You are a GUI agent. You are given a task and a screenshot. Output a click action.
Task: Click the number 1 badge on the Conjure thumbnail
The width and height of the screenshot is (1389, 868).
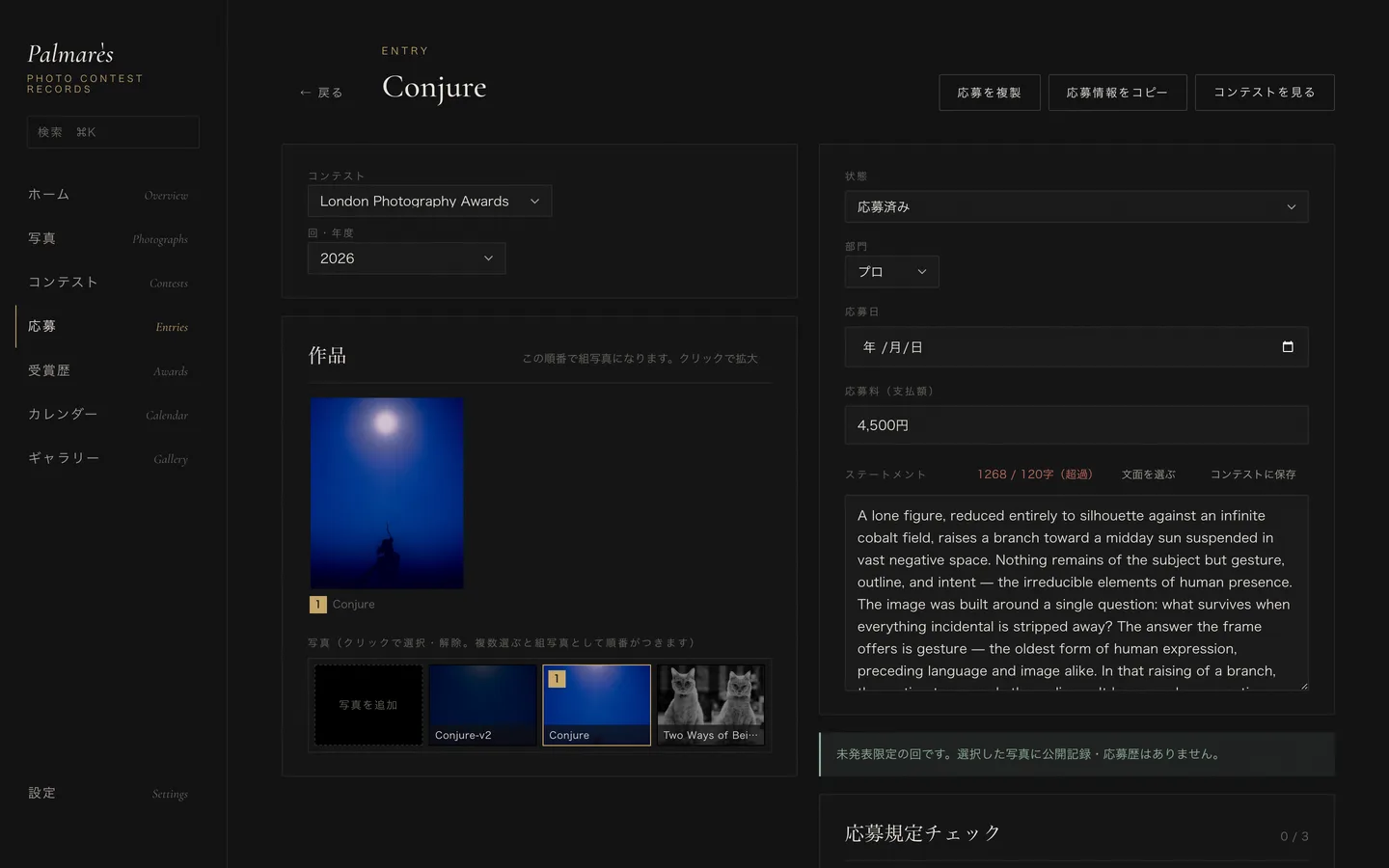pyautogui.click(x=557, y=679)
